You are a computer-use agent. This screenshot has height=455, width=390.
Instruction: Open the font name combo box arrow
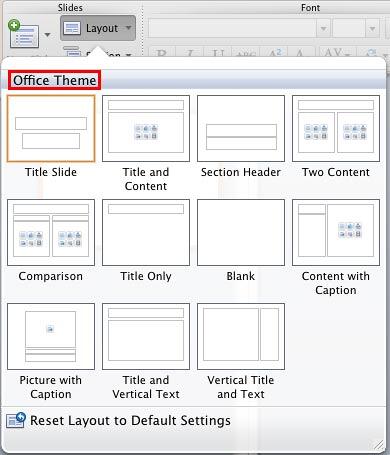pyautogui.click(x=323, y=29)
